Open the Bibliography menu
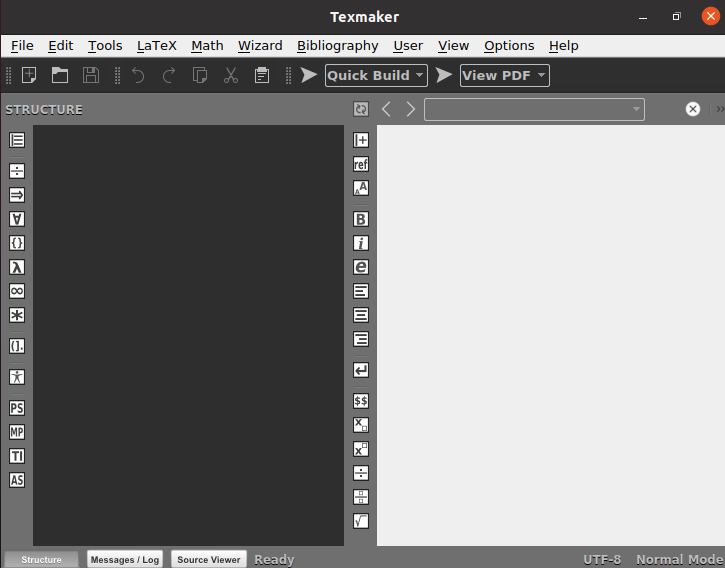Screen dimensions: 725x568 [x=338, y=46]
